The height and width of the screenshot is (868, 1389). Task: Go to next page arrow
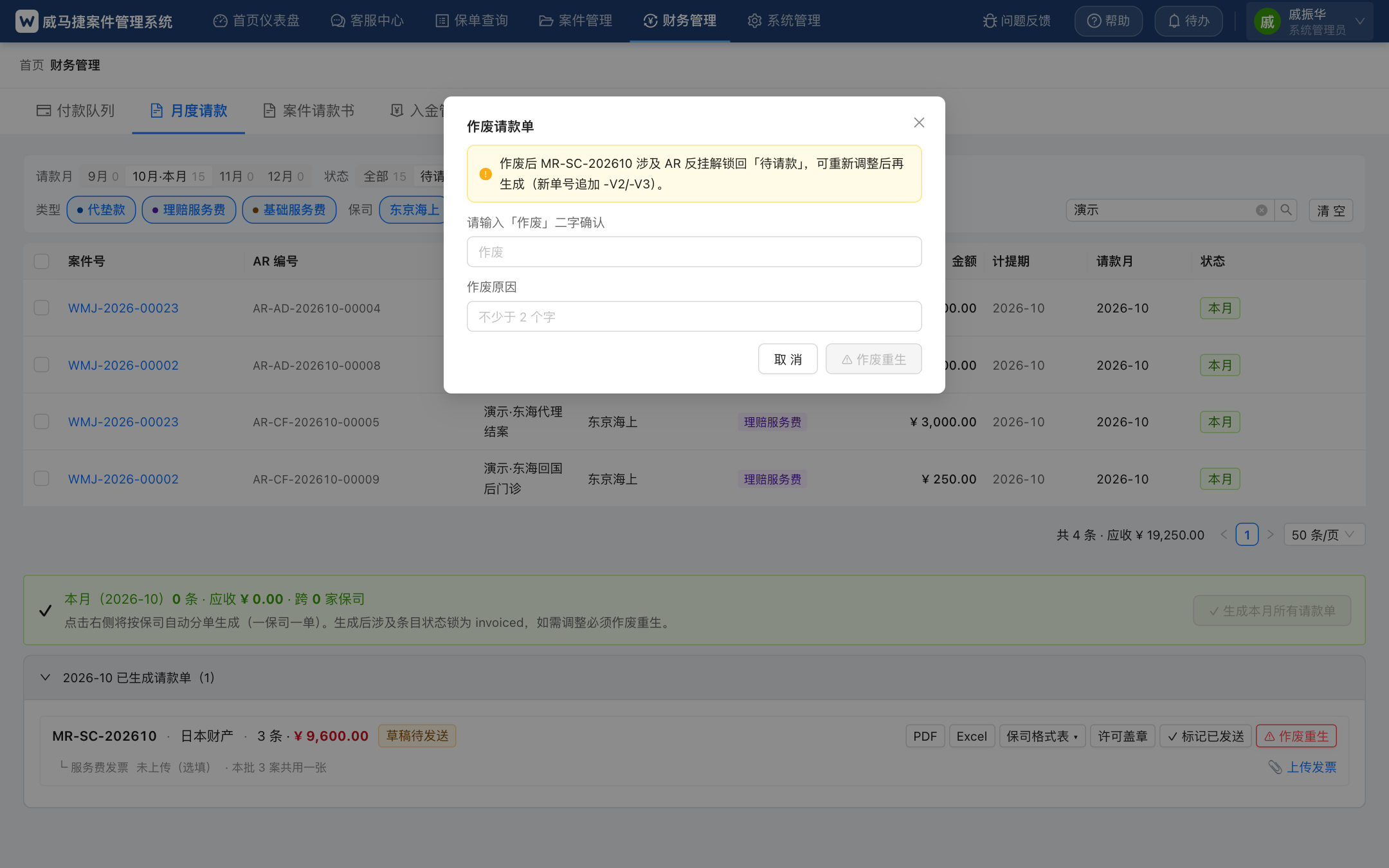[1270, 535]
